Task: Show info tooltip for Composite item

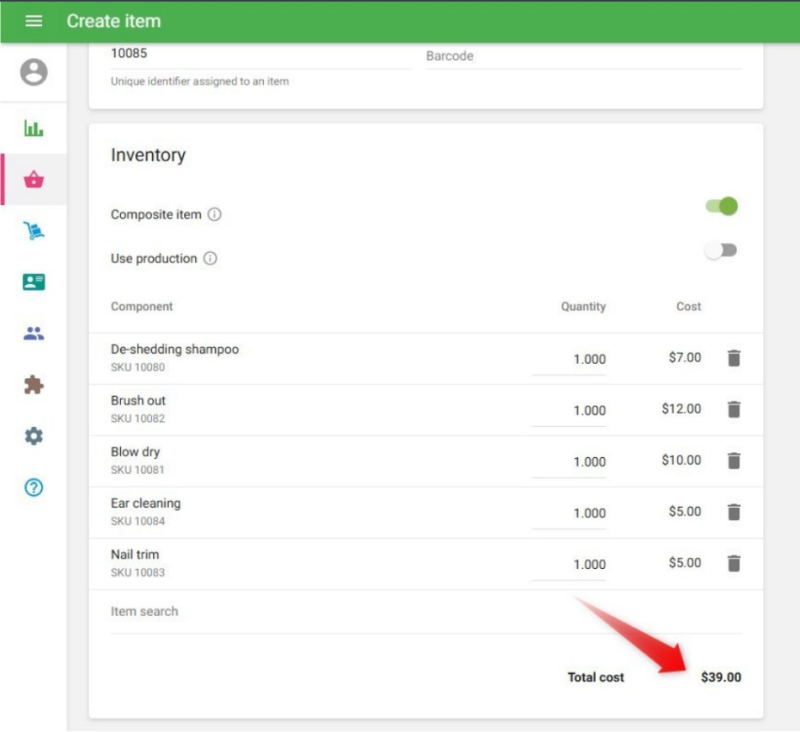Action: [215, 215]
